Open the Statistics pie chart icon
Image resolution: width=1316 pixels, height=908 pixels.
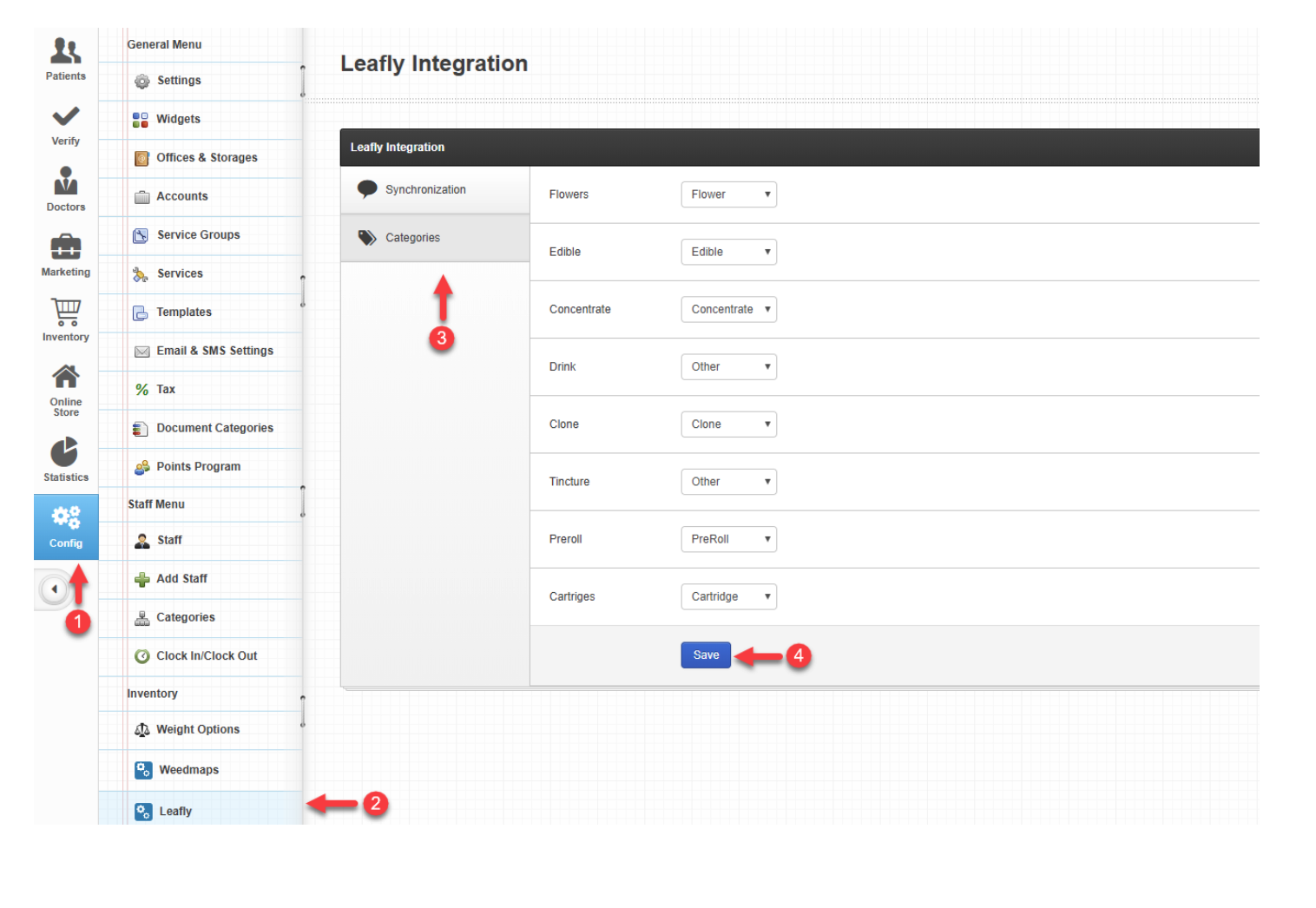[65, 452]
